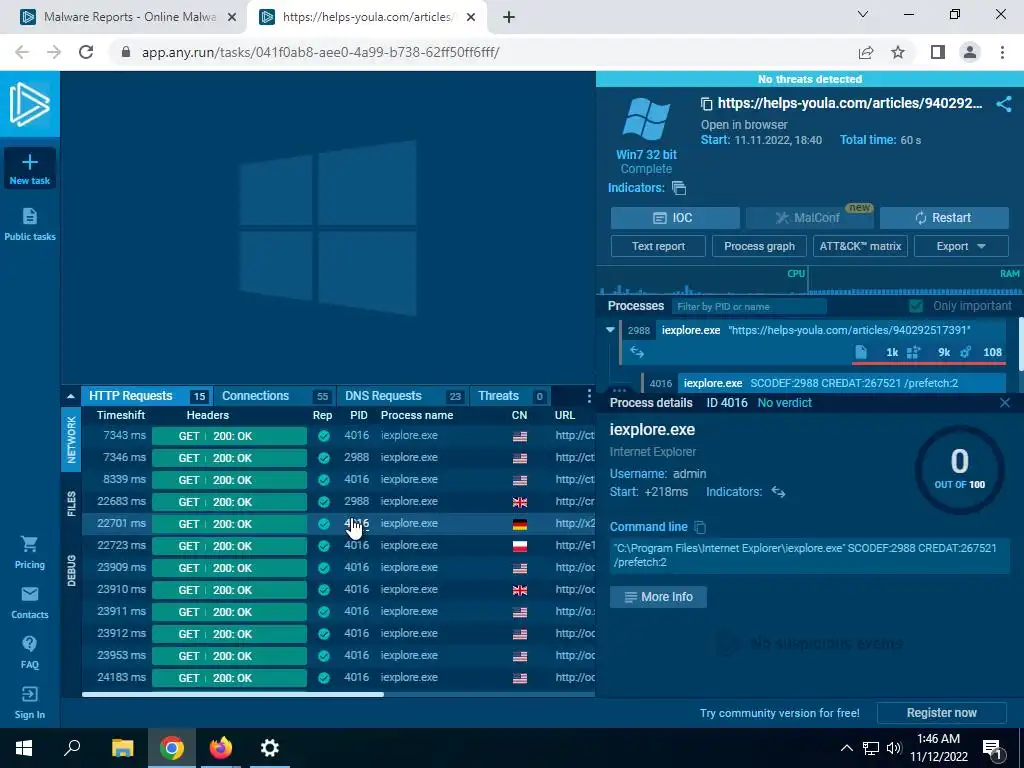Click the Restart button
This screenshot has width=1024, height=768.
coord(944,218)
